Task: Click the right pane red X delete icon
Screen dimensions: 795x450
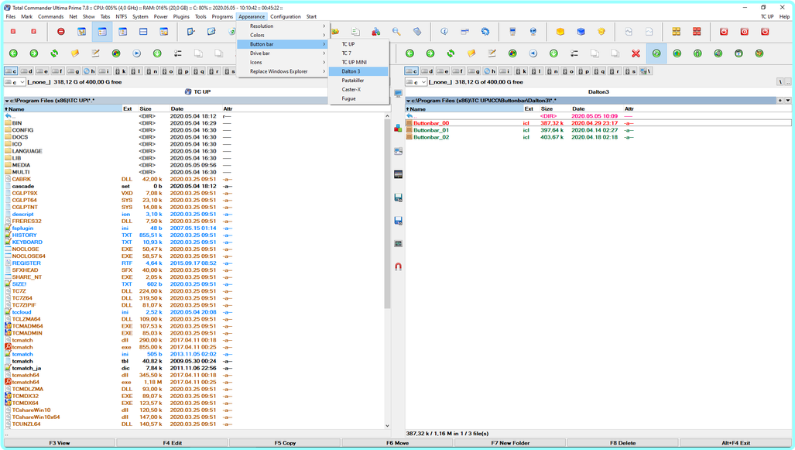Action: pos(636,53)
